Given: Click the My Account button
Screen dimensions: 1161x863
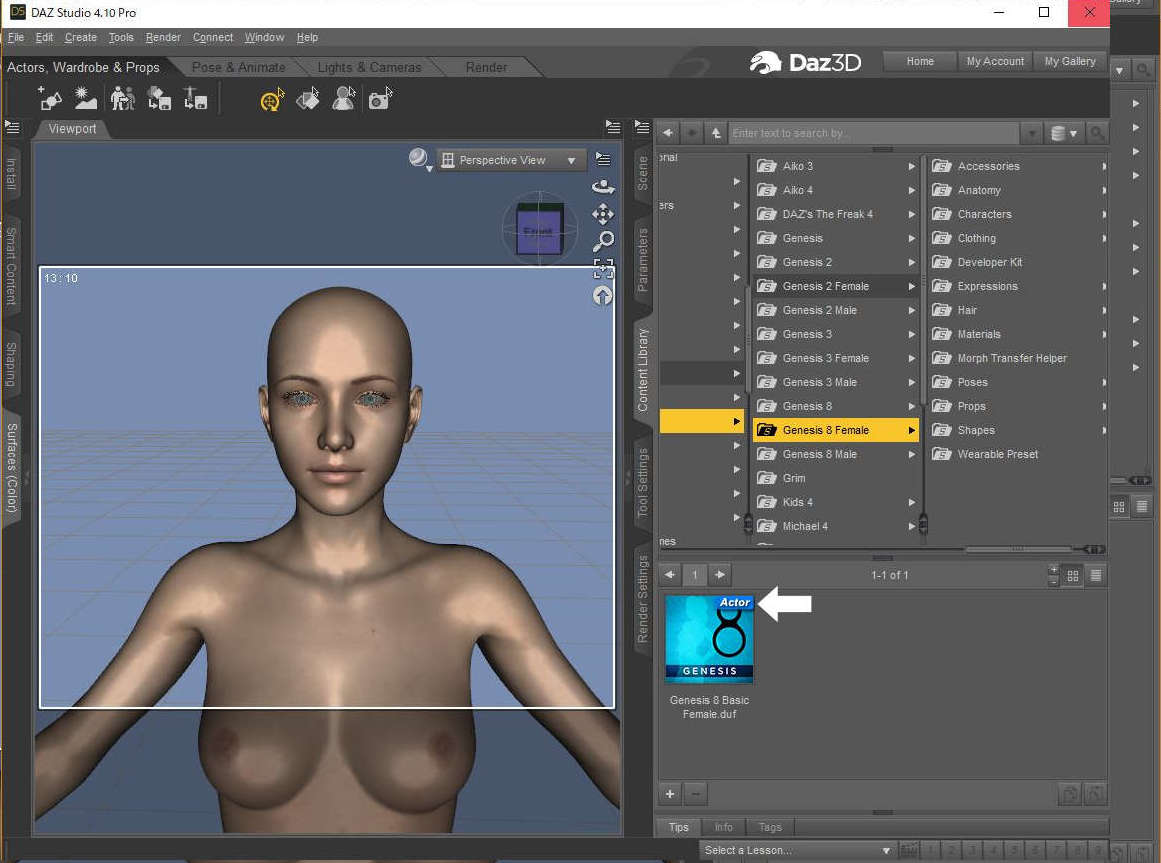Looking at the screenshot, I should point(995,61).
